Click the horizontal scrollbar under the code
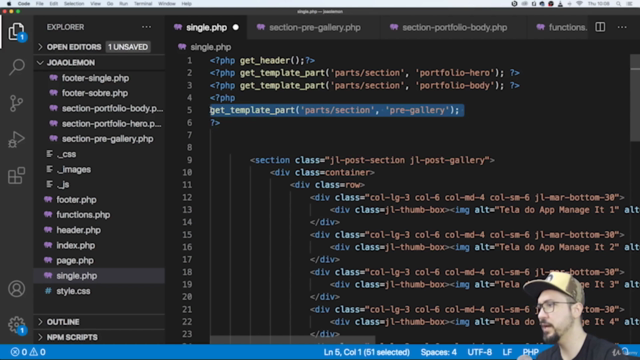Viewport: 640px width, 360px height. (292, 340)
